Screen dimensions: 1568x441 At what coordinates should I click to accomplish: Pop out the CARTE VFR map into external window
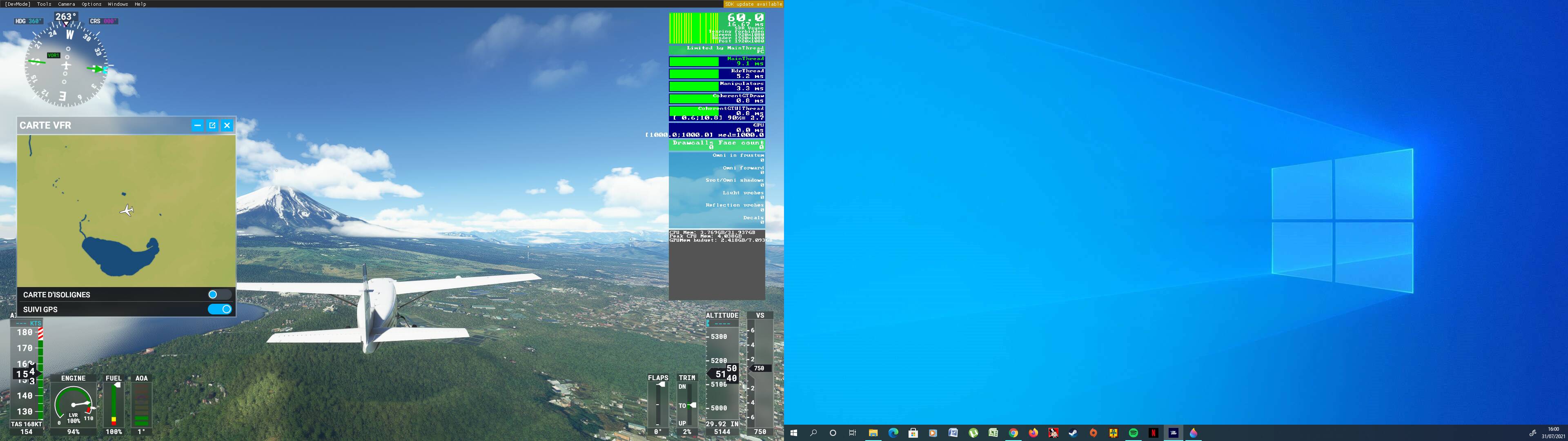click(x=212, y=125)
